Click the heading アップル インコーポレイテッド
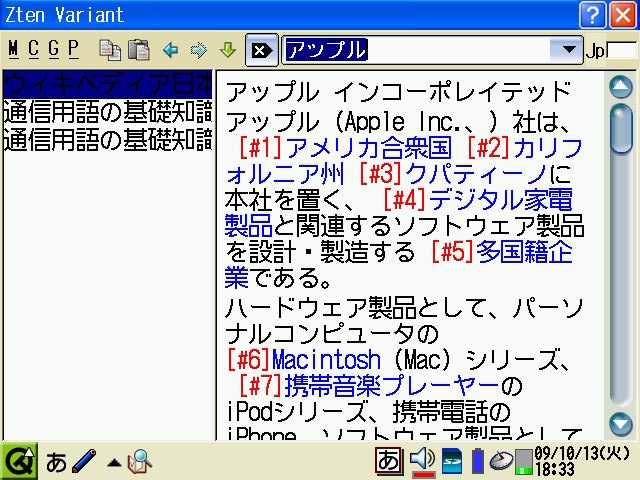The height and width of the screenshot is (480, 640). click(x=398, y=91)
